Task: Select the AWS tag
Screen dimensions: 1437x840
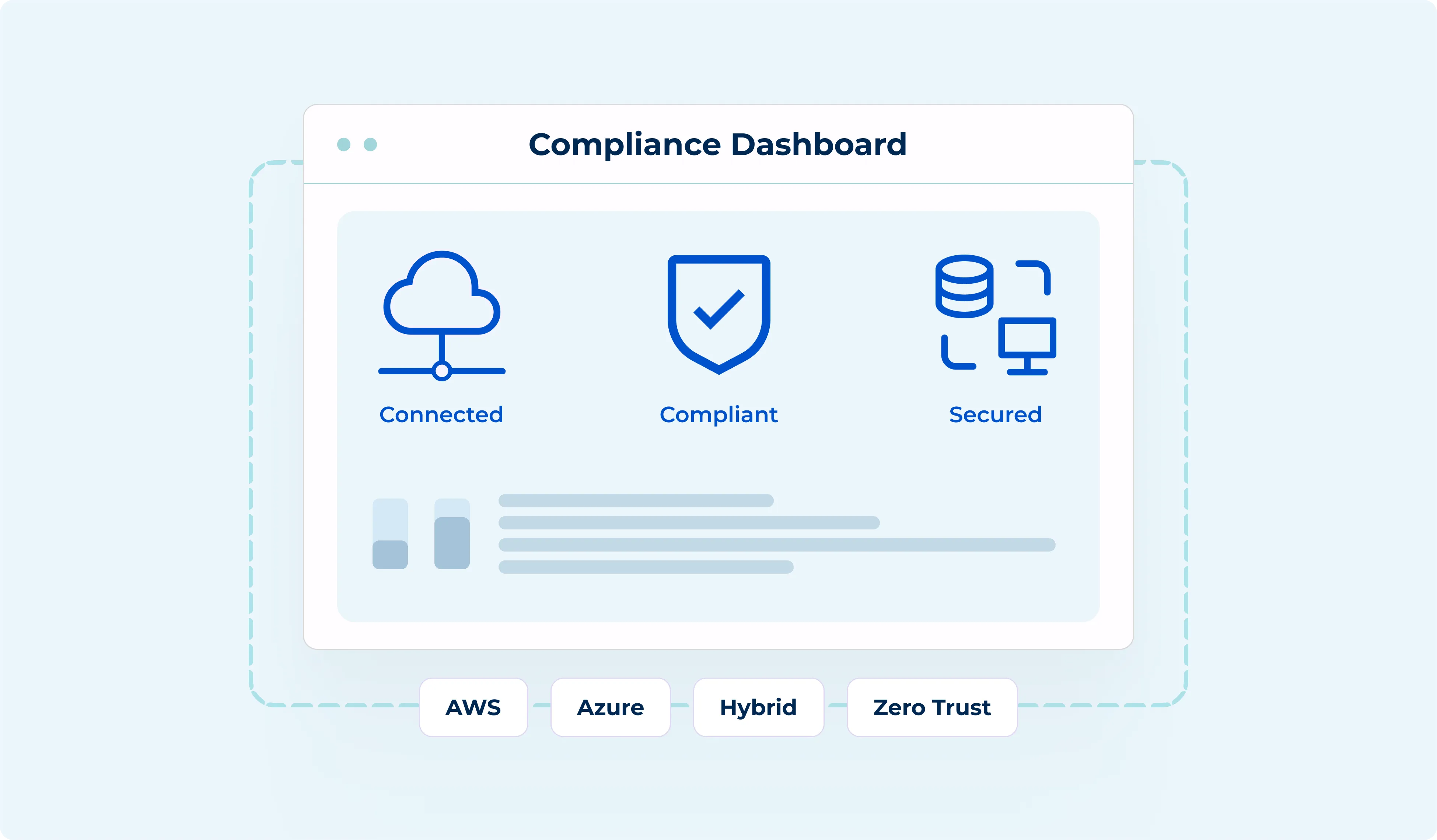Action: [x=473, y=707]
